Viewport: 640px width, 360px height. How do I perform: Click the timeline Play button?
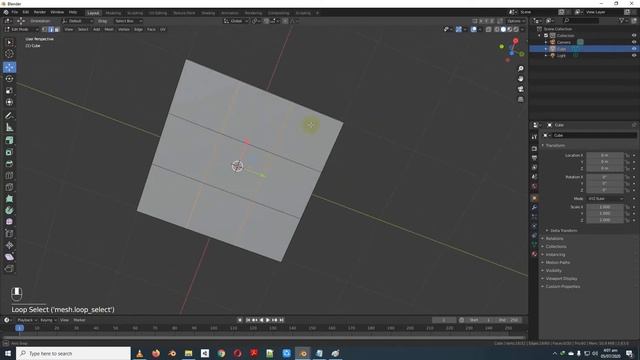coord(268,320)
